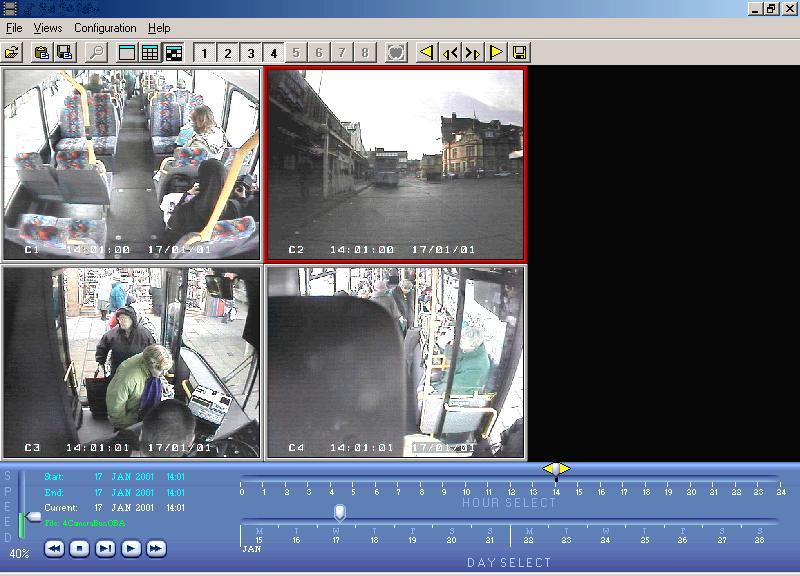
Task: Click the yellow save clip icon
Action: [519, 52]
